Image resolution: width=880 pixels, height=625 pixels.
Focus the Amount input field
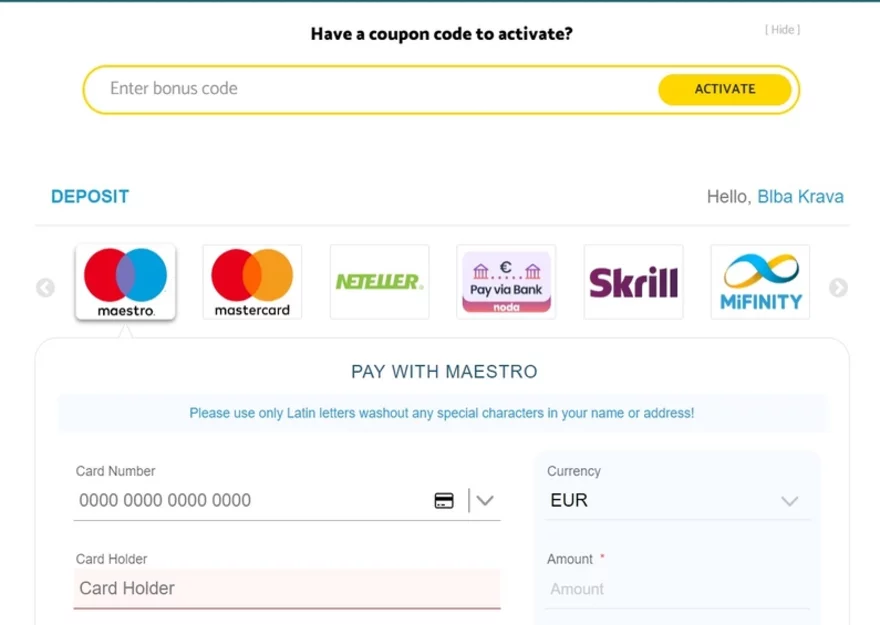point(678,589)
